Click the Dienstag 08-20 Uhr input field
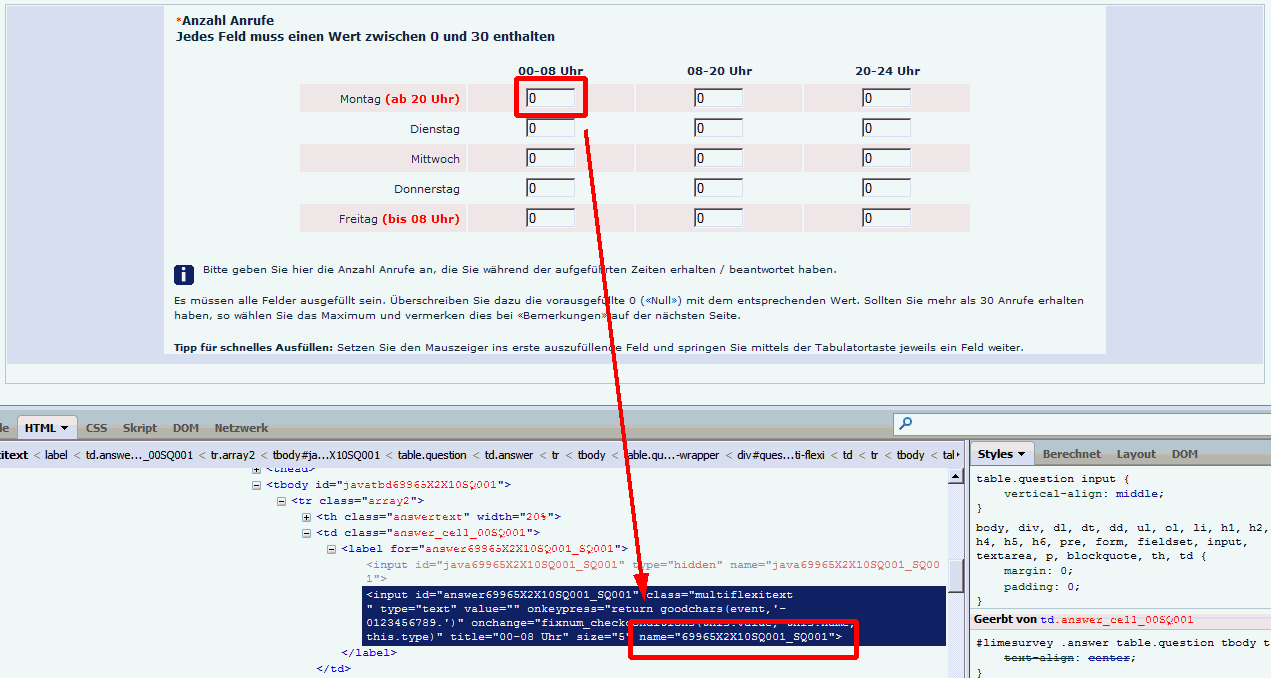 (718, 129)
